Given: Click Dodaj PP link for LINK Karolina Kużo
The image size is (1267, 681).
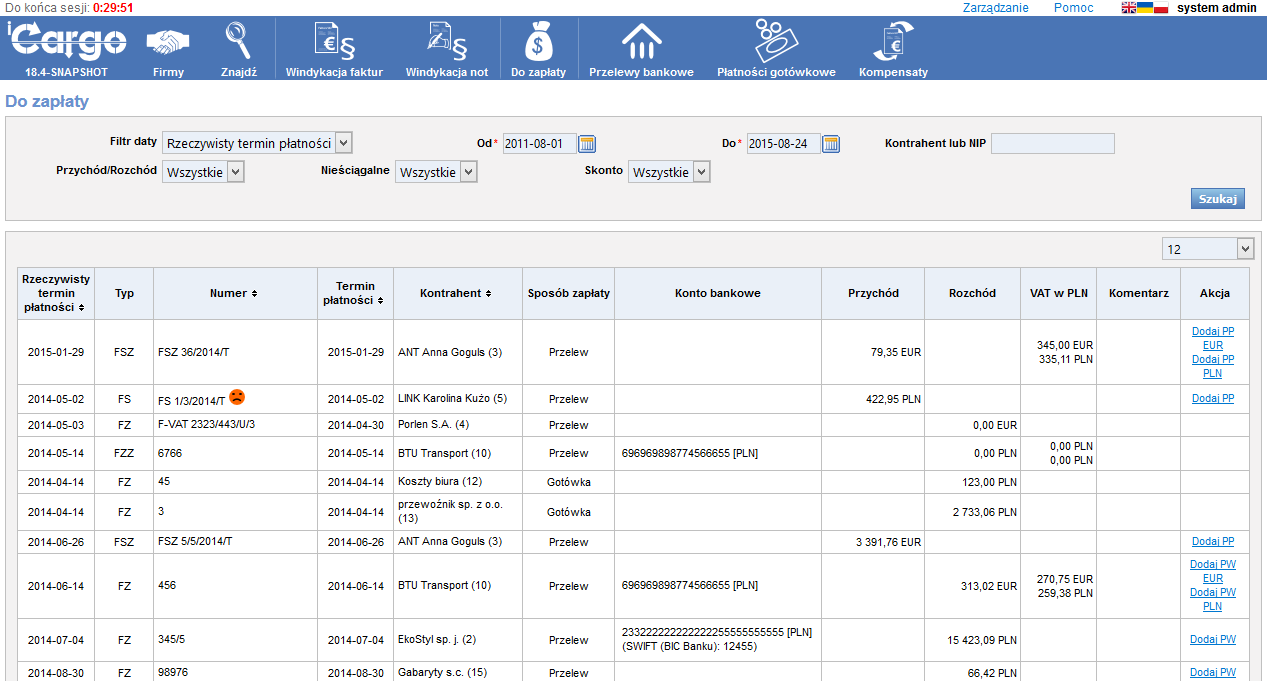Looking at the screenshot, I should point(1212,398).
